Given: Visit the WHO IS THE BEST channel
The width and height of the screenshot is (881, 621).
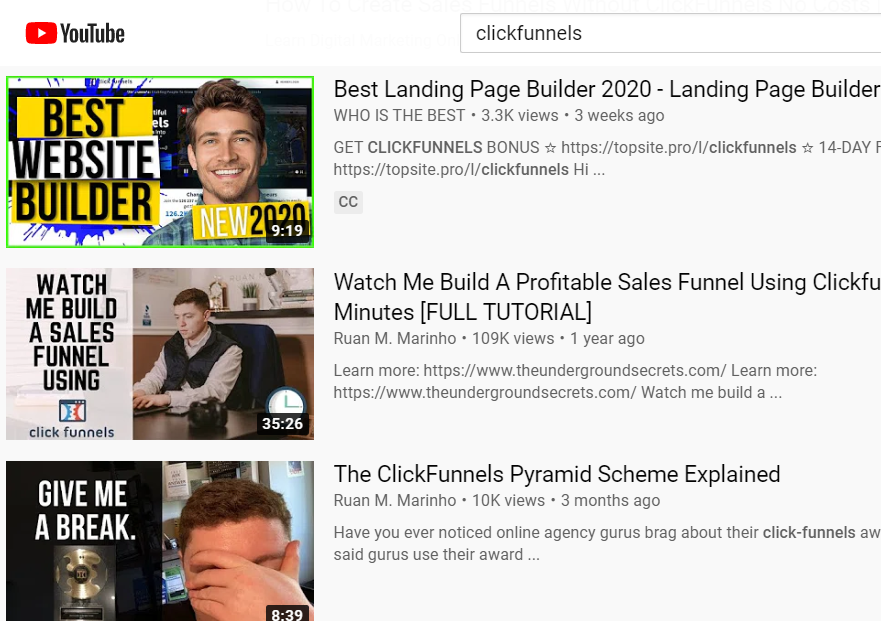Looking at the screenshot, I should pos(399,116).
